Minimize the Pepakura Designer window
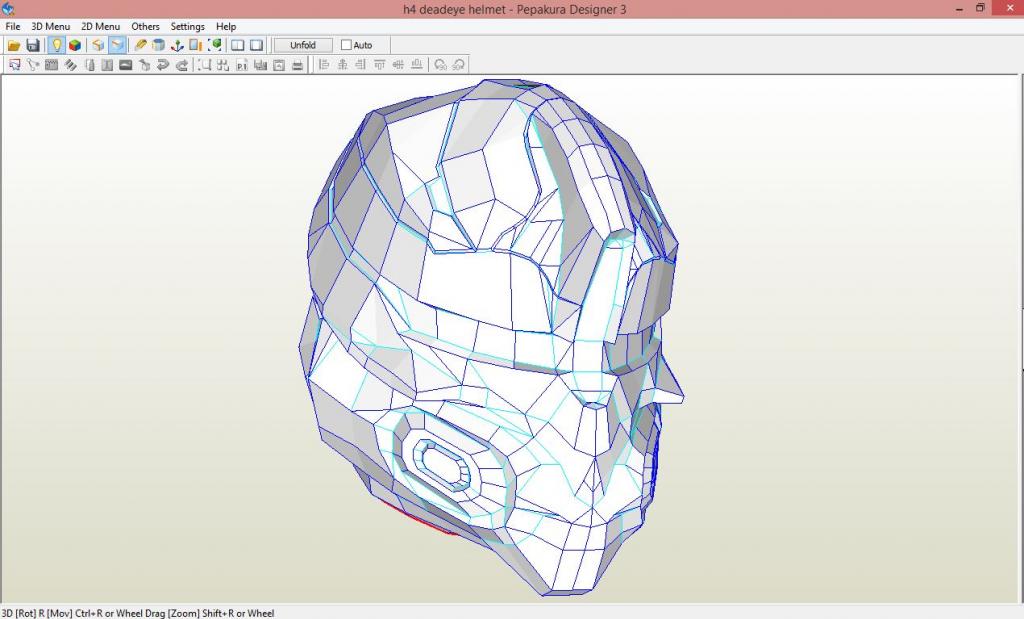This screenshot has height=619, width=1024. [x=959, y=9]
